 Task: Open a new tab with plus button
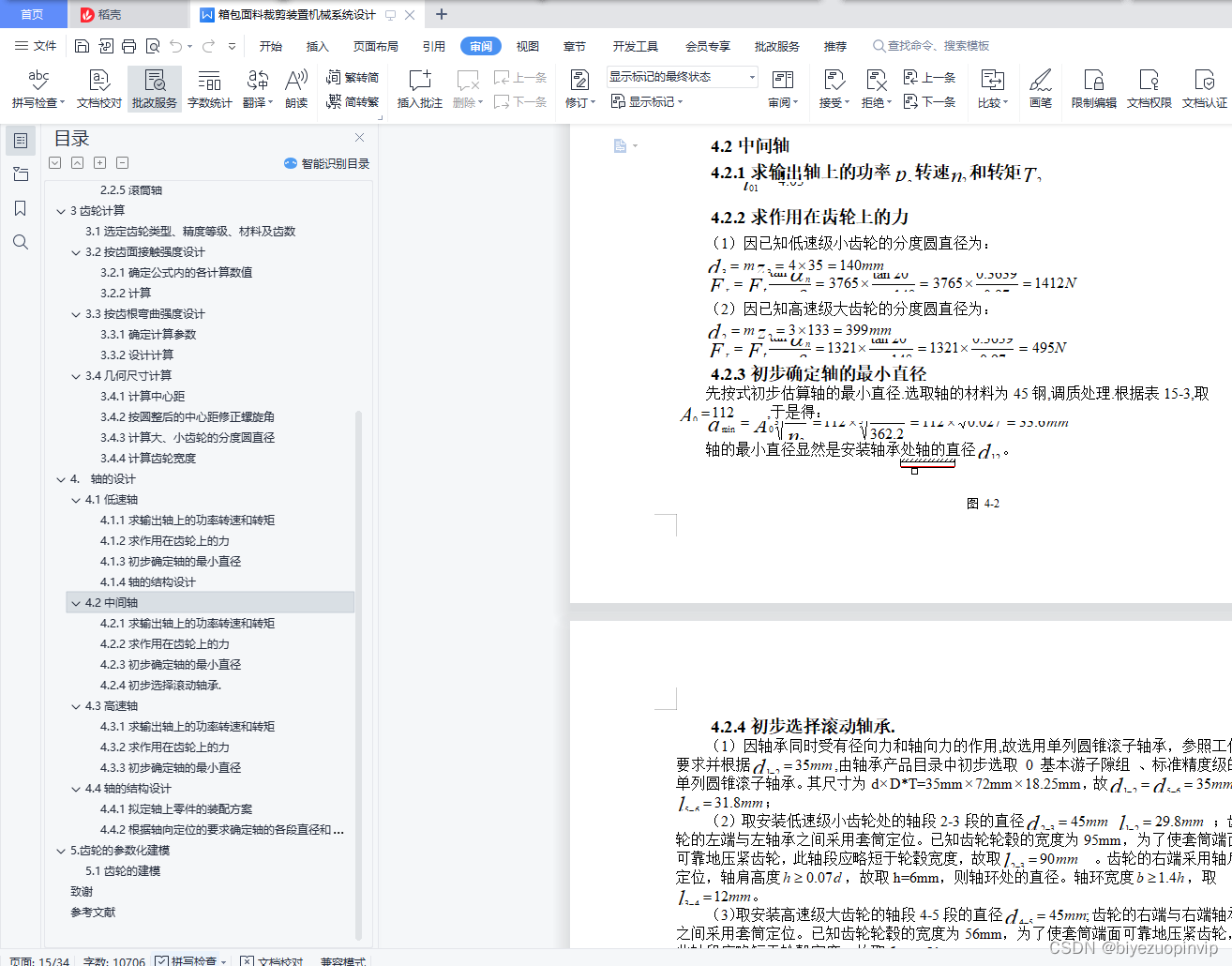click(442, 14)
